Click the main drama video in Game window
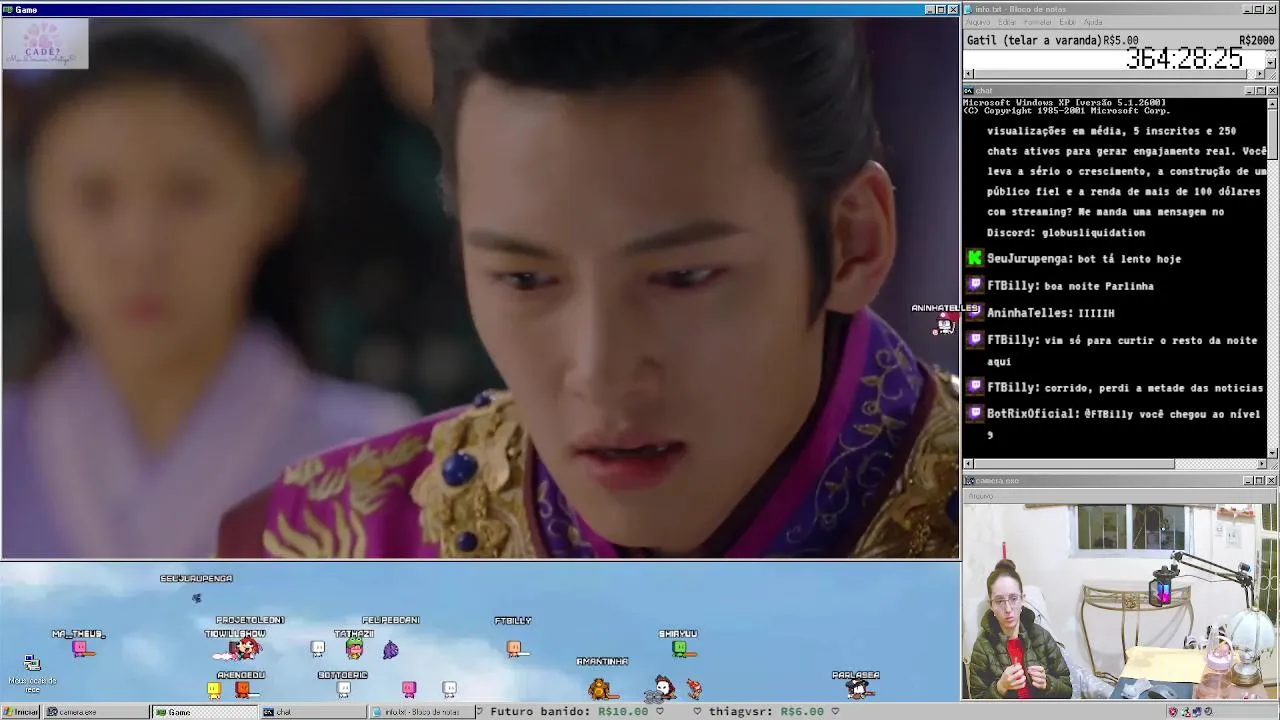This screenshot has height=720, width=1280. click(480, 288)
